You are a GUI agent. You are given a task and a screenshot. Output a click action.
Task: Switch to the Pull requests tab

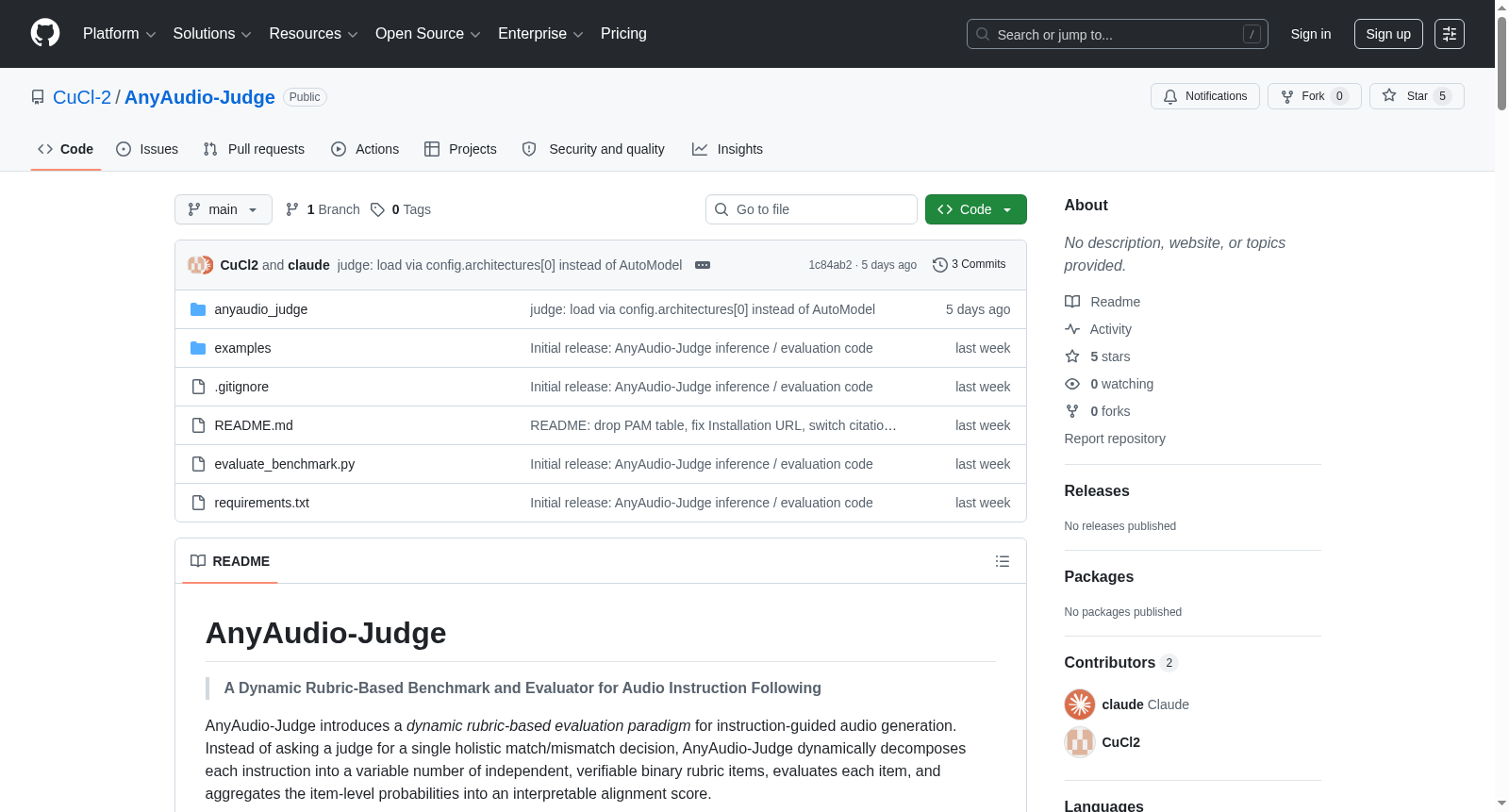pyautogui.click(x=254, y=149)
